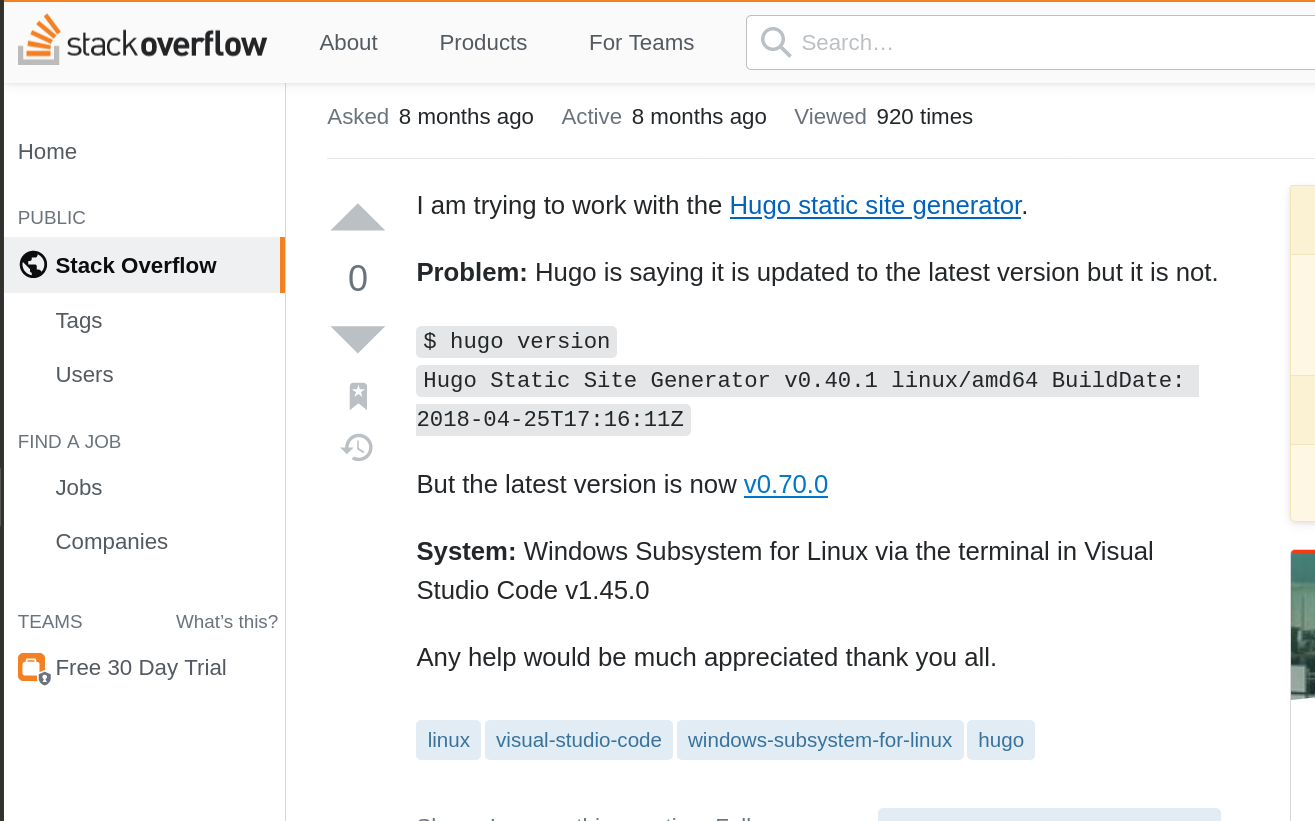The image size is (1315, 821).
Task: Bookmark this question
Action: pyautogui.click(x=358, y=396)
